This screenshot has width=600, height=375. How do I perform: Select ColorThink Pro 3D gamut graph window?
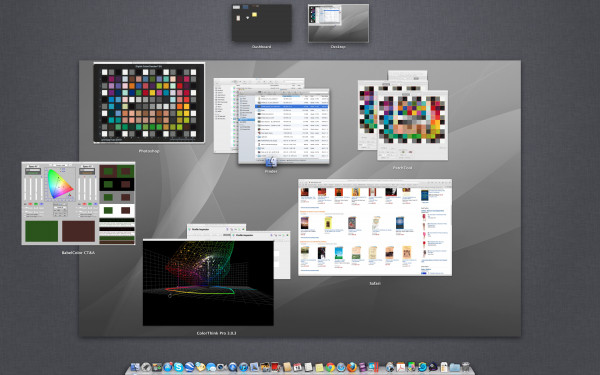pyautogui.click(x=208, y=282)
